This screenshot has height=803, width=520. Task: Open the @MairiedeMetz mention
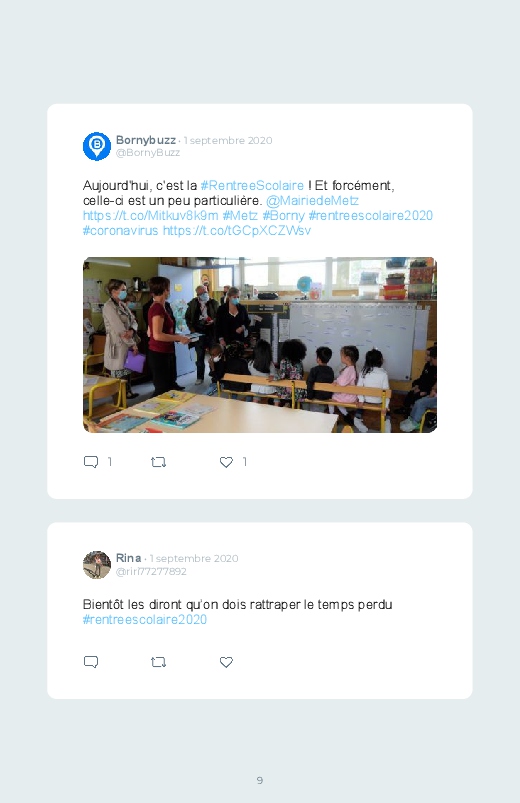pyautogui.click(x=312, y=200)
